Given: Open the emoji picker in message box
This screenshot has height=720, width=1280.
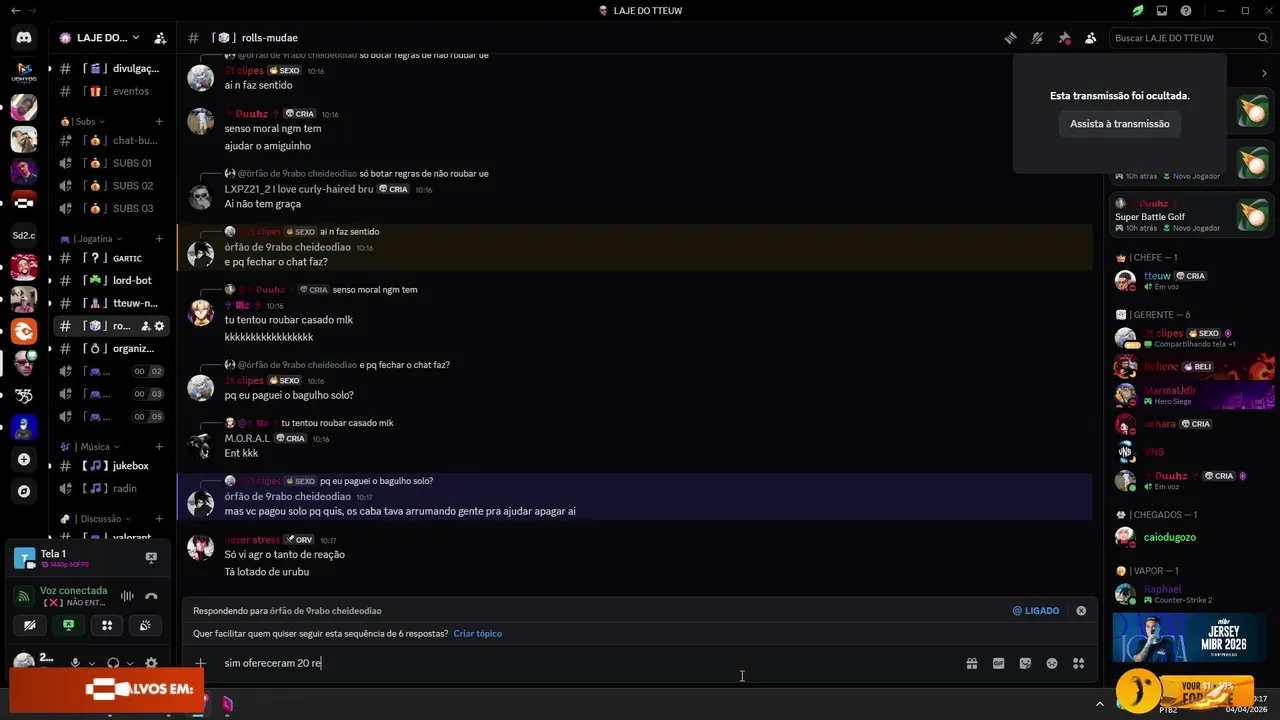Looking at the screenshot, I should (1052, 663).
